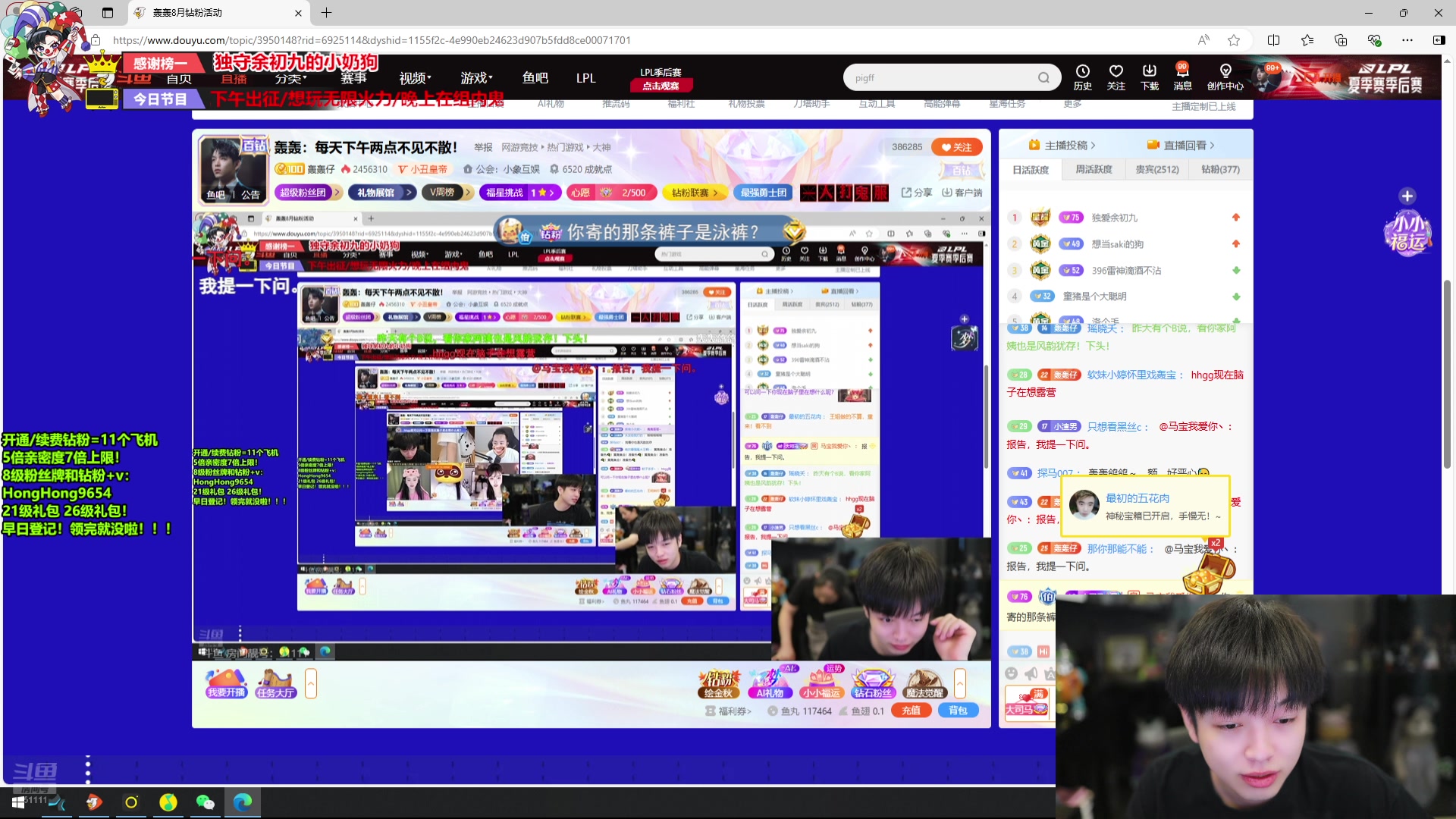
Task: Expand the 游戏 games dropdown menu
Action: click(476, 78)
